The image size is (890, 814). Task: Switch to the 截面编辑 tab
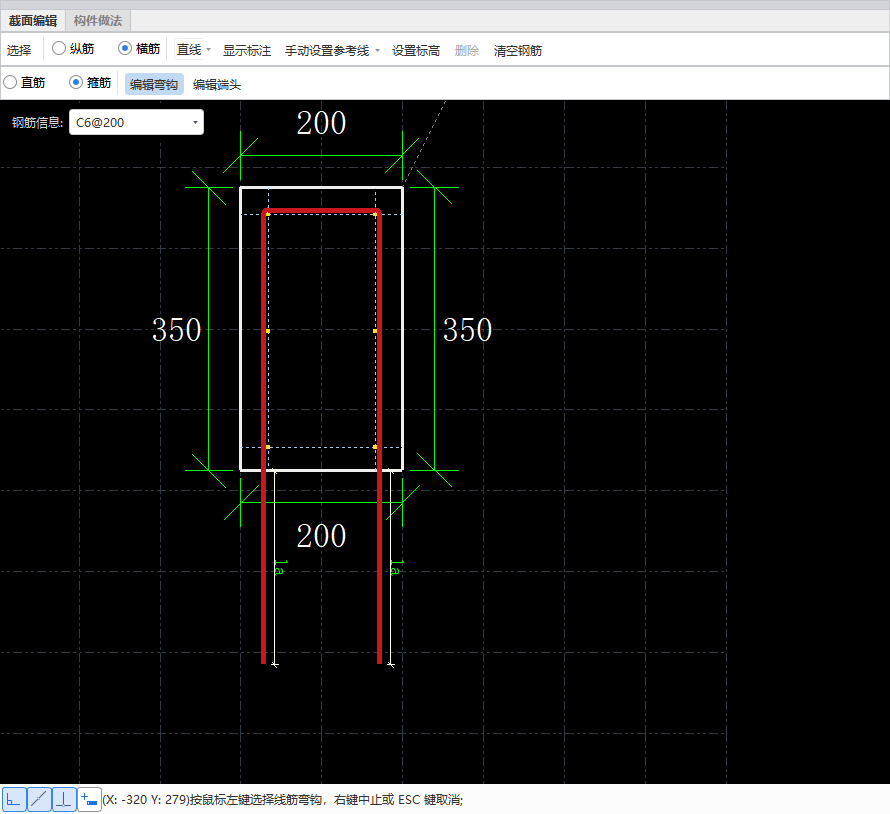[x=33, y=20]
